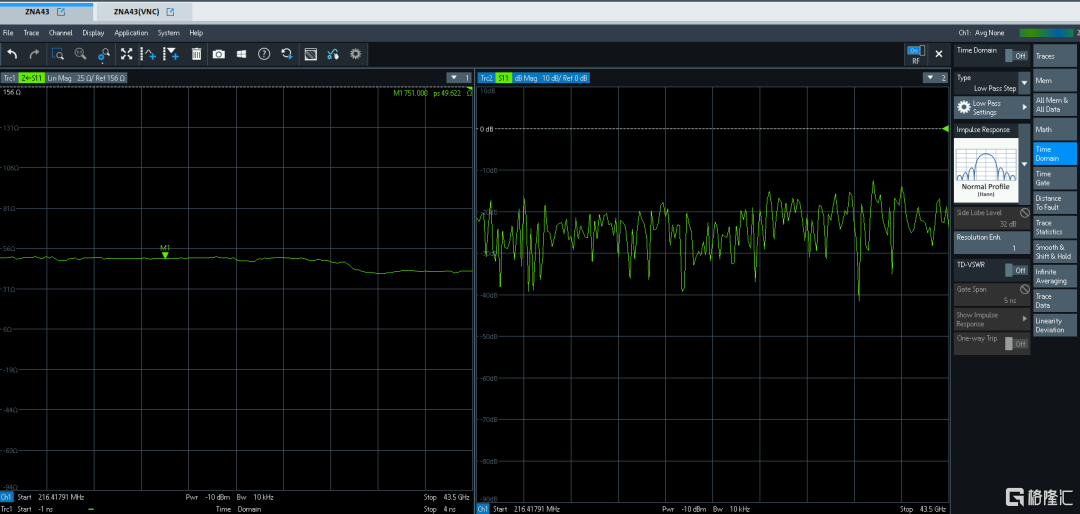Toggle the Time Domain switch on
Viewport: 1080px width, 514px height.
[x=1015, y=56]
